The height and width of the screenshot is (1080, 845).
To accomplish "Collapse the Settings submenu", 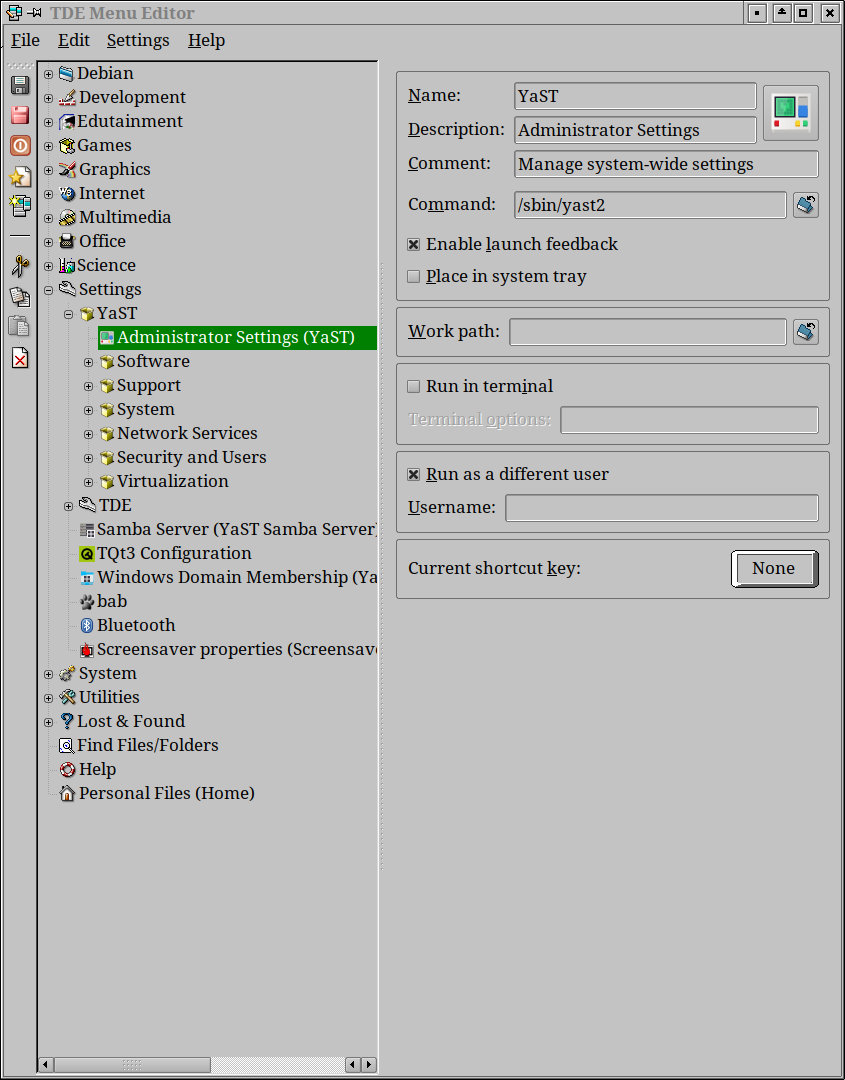I will (48, 290).
